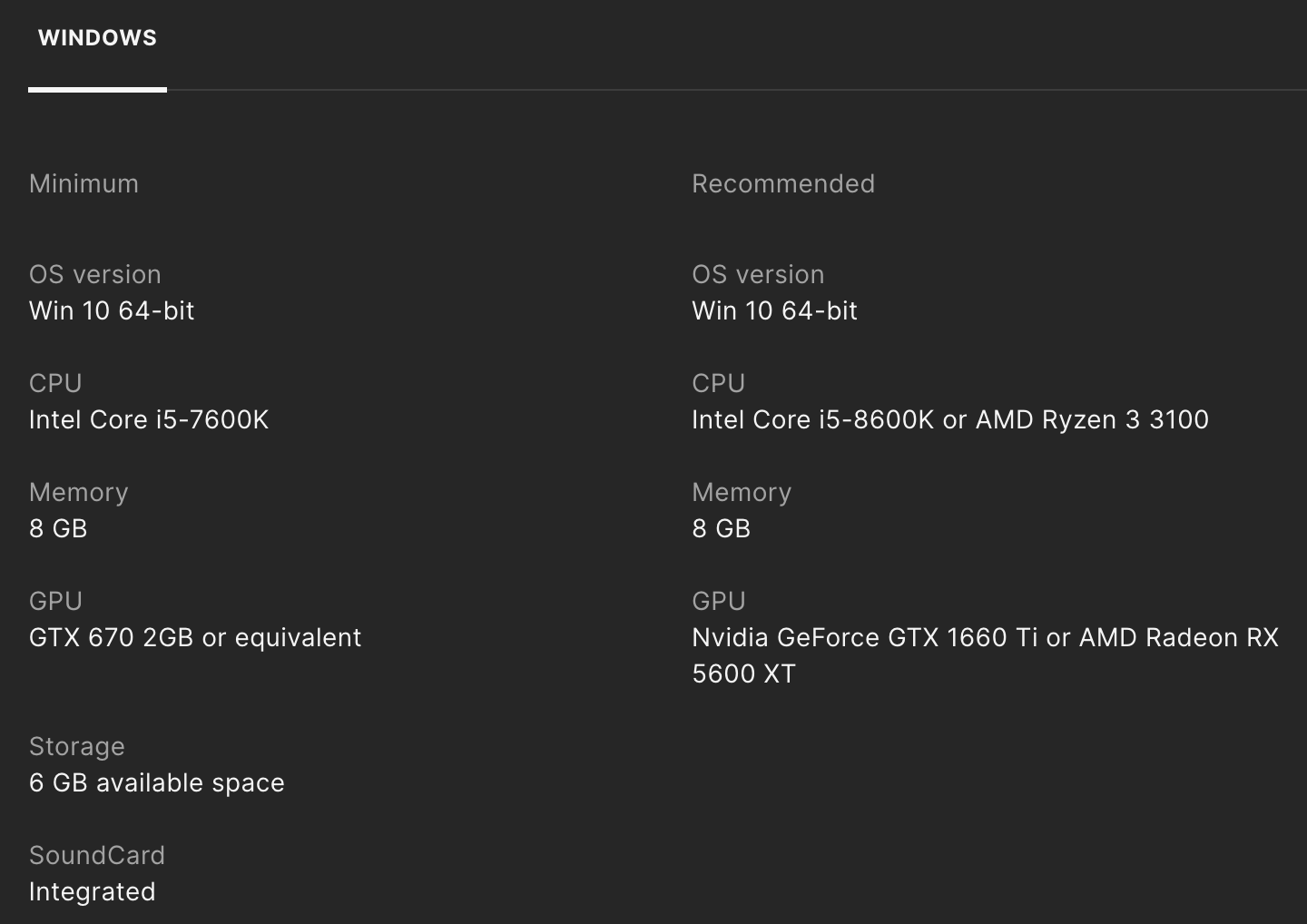Click the 8 GB value under Minimum
The width and height of the screenshot is (1307, 924).
(x=58, y=529)
